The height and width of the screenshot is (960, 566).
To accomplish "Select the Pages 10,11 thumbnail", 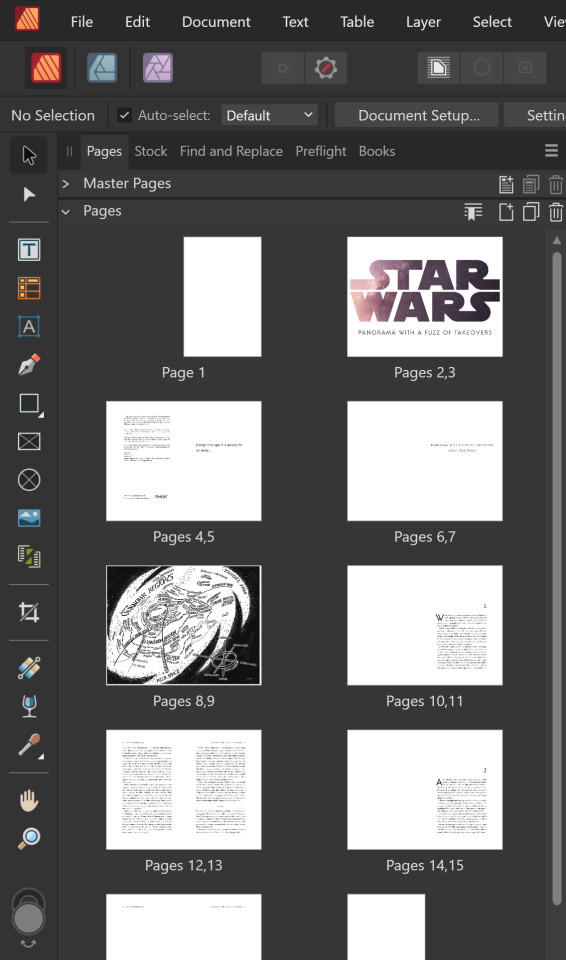I will 424,625.
